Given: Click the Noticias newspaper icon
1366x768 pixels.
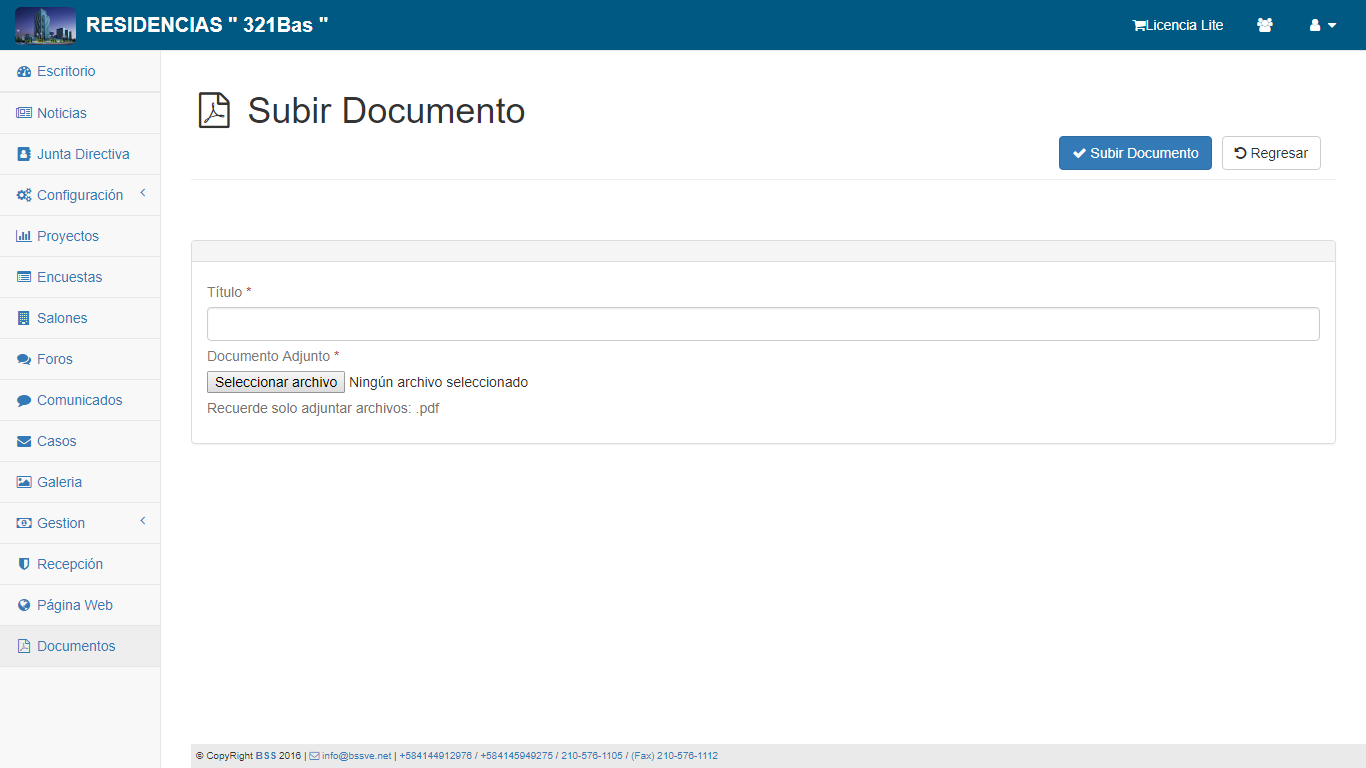Looking at the screenshot, I should click(x=24, y=113).
